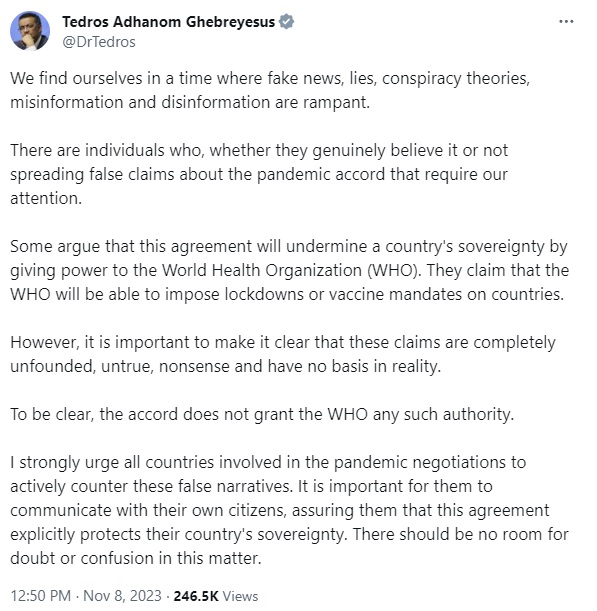This screenshot has width=597, height=611.
Task: Open the three-dot more options menu
Action: 566,21
